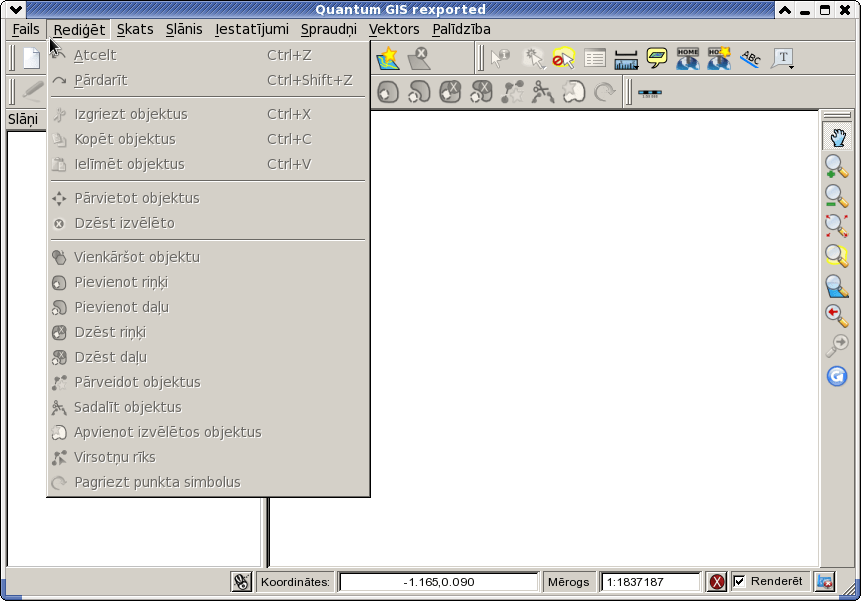This screenshot has height=601, width=861.
Task: Open the Iestatījumi menu
Action: pyautogui.click(x=251, y=29)
